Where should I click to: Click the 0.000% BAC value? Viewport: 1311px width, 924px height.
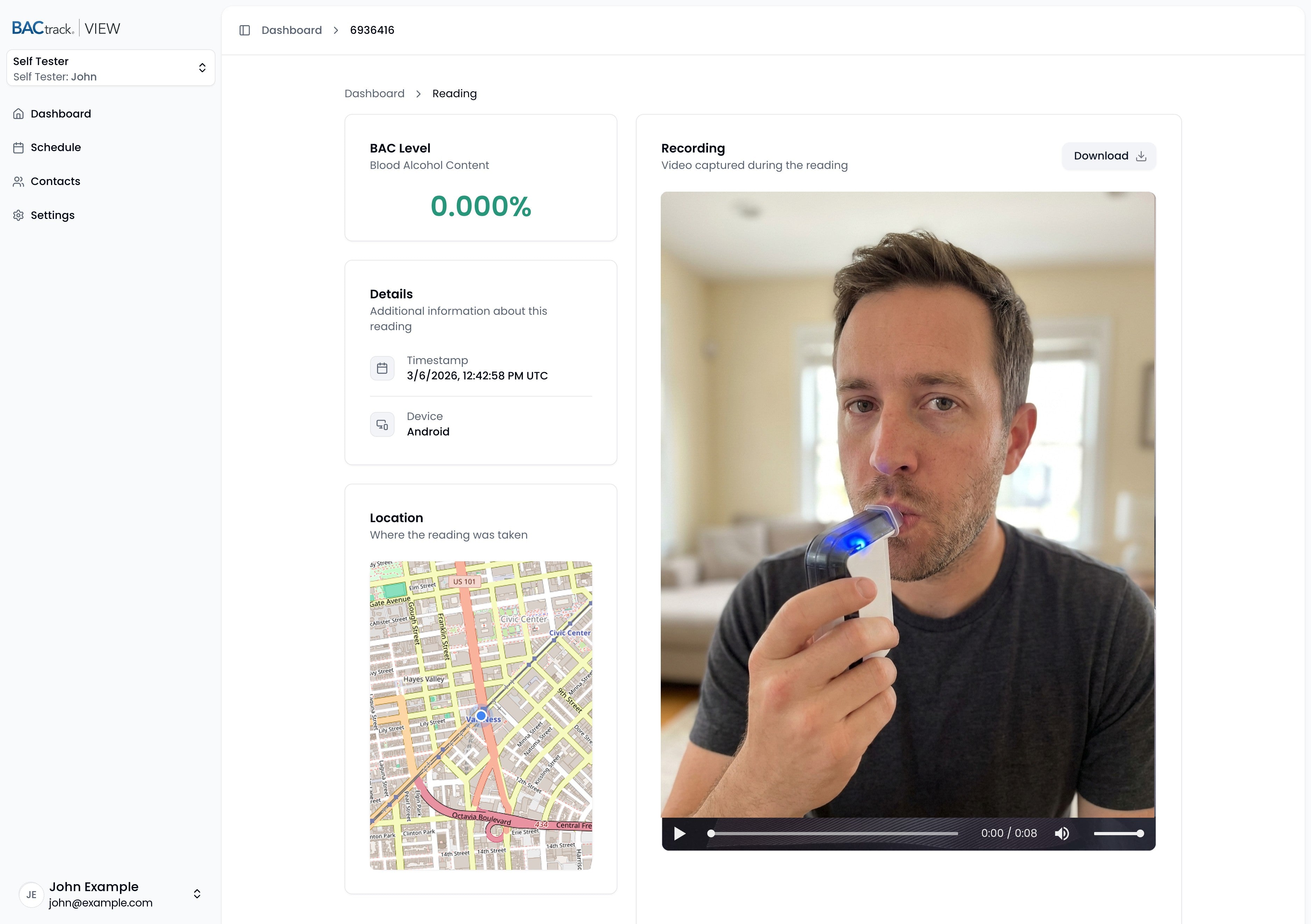481,206
